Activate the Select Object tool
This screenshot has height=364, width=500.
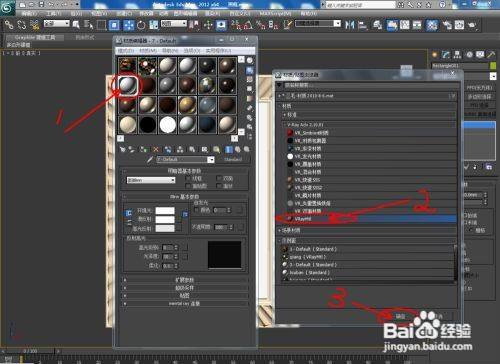point(76,25)
